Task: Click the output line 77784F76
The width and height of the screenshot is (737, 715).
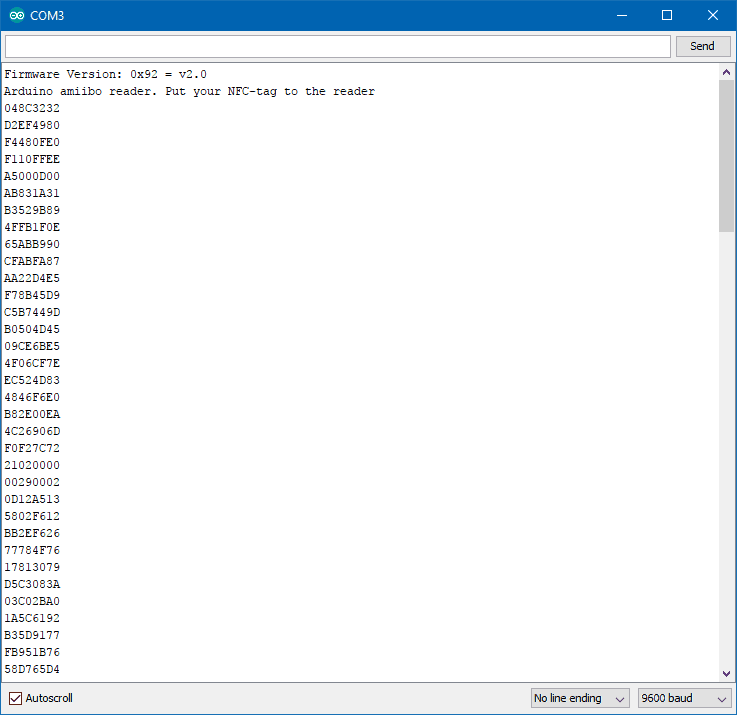Action: (32, 550)
